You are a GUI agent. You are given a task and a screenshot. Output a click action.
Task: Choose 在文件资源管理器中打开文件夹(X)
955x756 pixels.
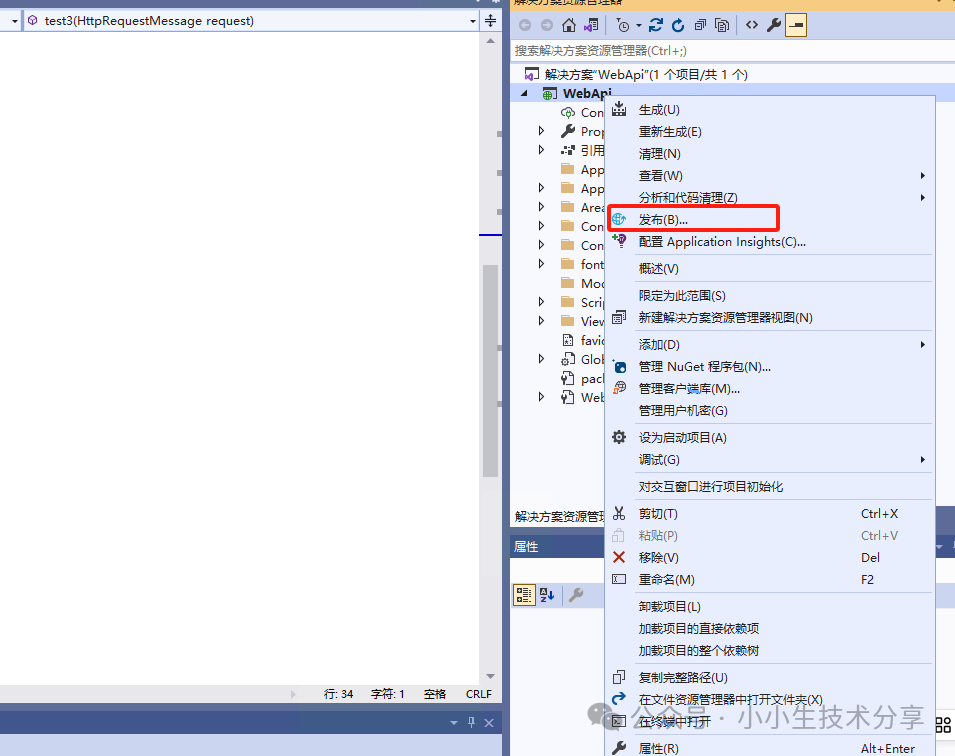[770, 699]
